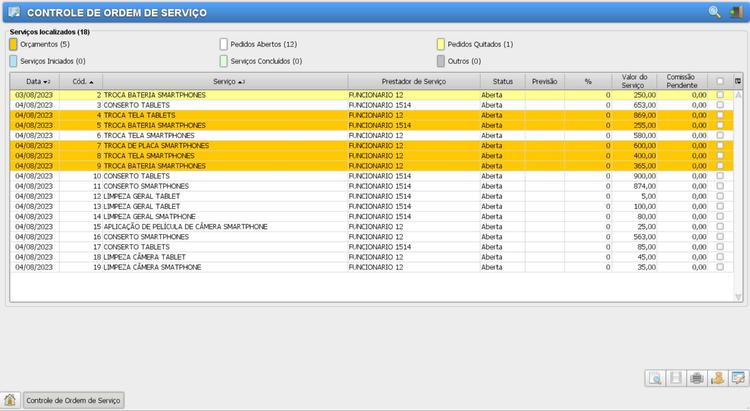This screenshot has width=750, height=411.
Task: Sort by the Cód. column header
Action: (x=83, y=81)
